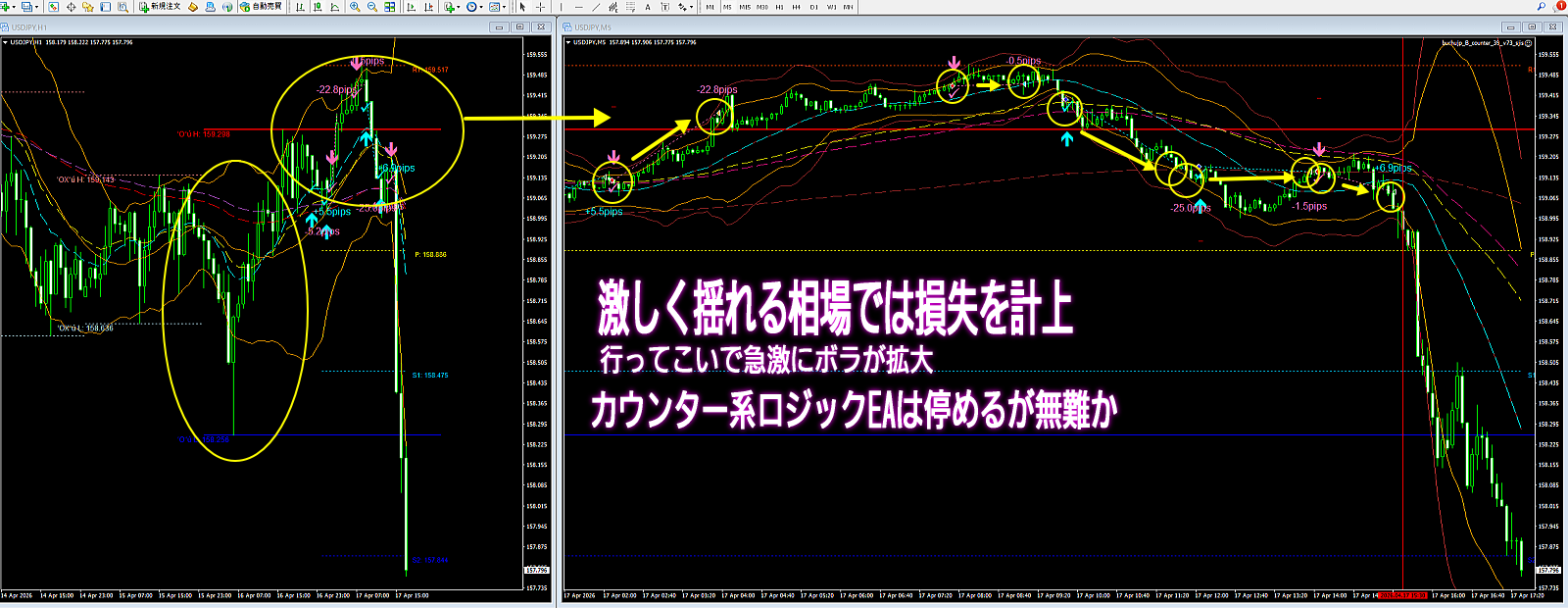The width and height of the screenshot is (1568, 608).
Task: Expand the indicators list dropdown
Action: pos(459,7)
